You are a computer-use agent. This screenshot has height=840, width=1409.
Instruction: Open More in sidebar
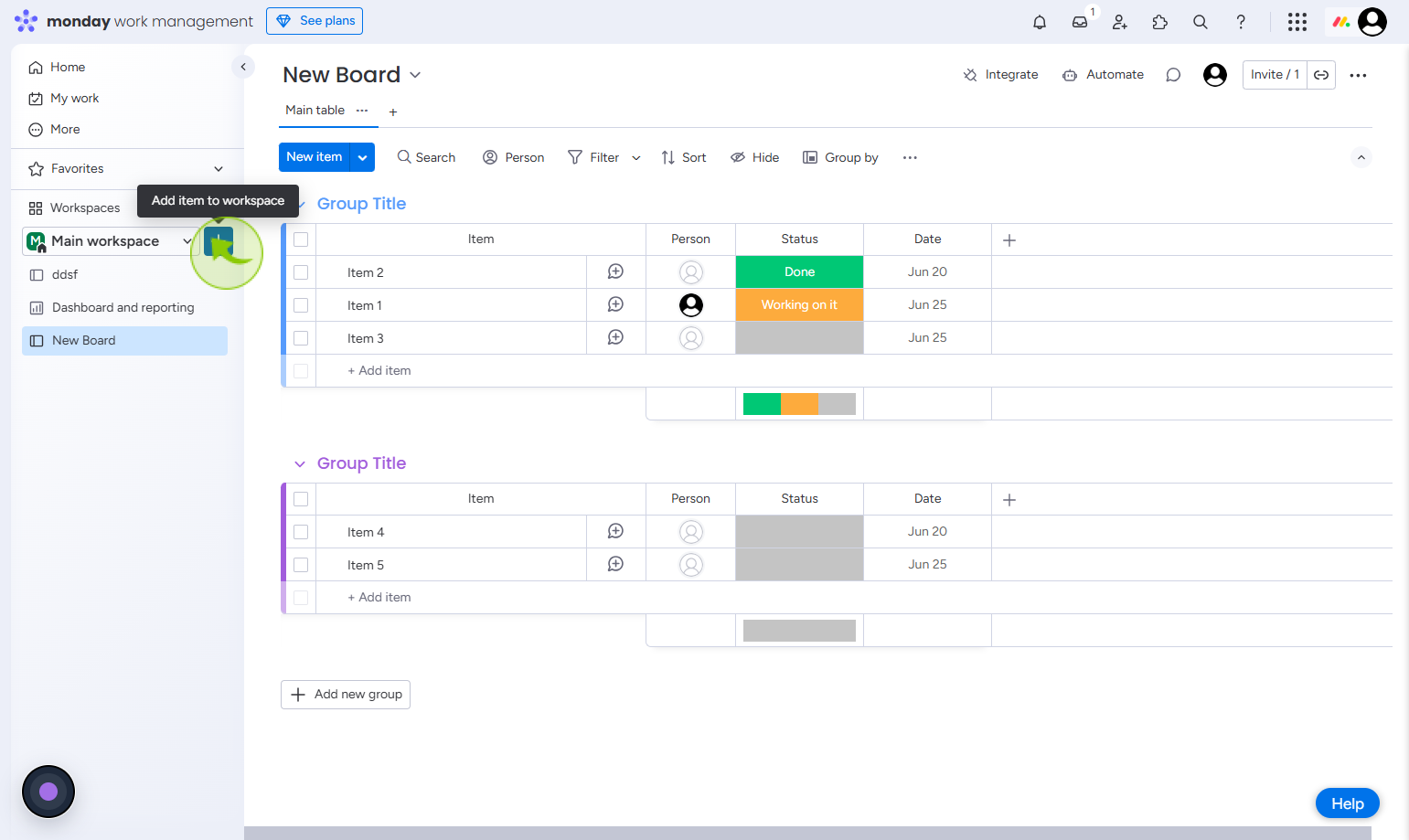[x=54, y=130]
